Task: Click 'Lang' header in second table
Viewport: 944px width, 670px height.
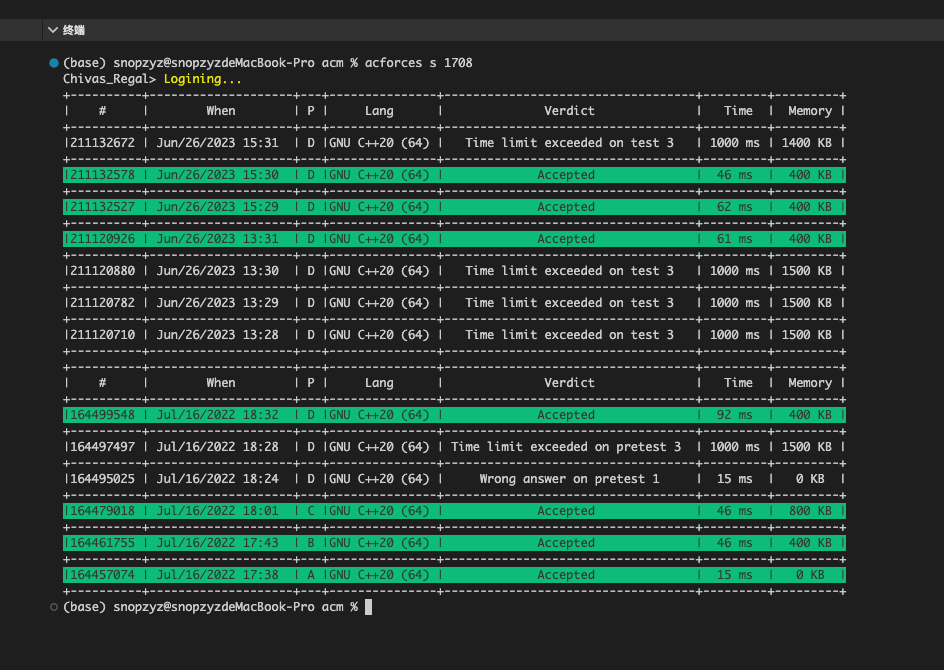Action: (379, 383)
